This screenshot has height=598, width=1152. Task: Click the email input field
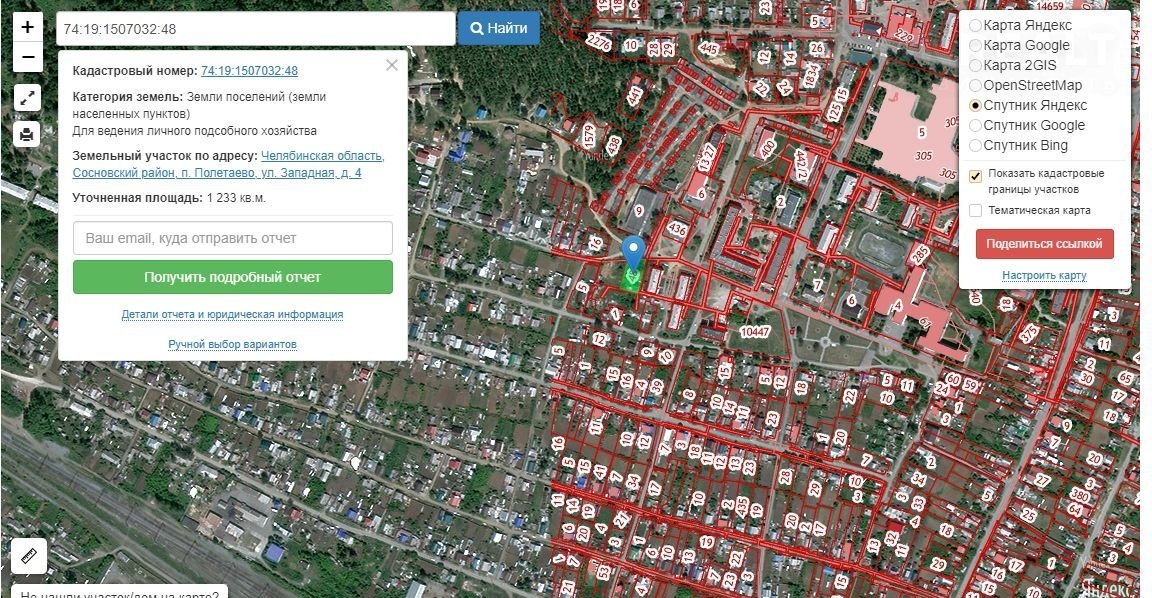(x=232, y=238)
